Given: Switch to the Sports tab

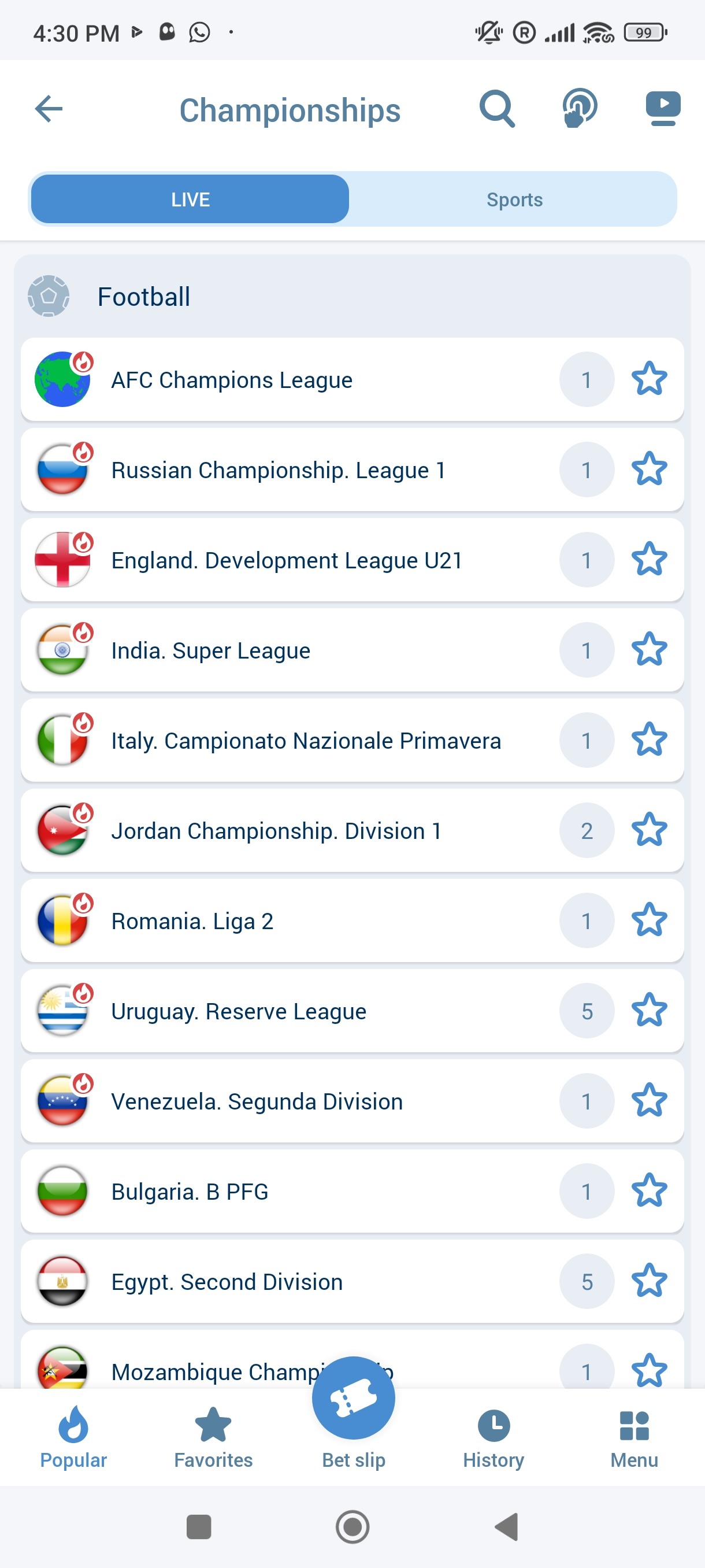Looking at the screenshot, I should [514, 199].
